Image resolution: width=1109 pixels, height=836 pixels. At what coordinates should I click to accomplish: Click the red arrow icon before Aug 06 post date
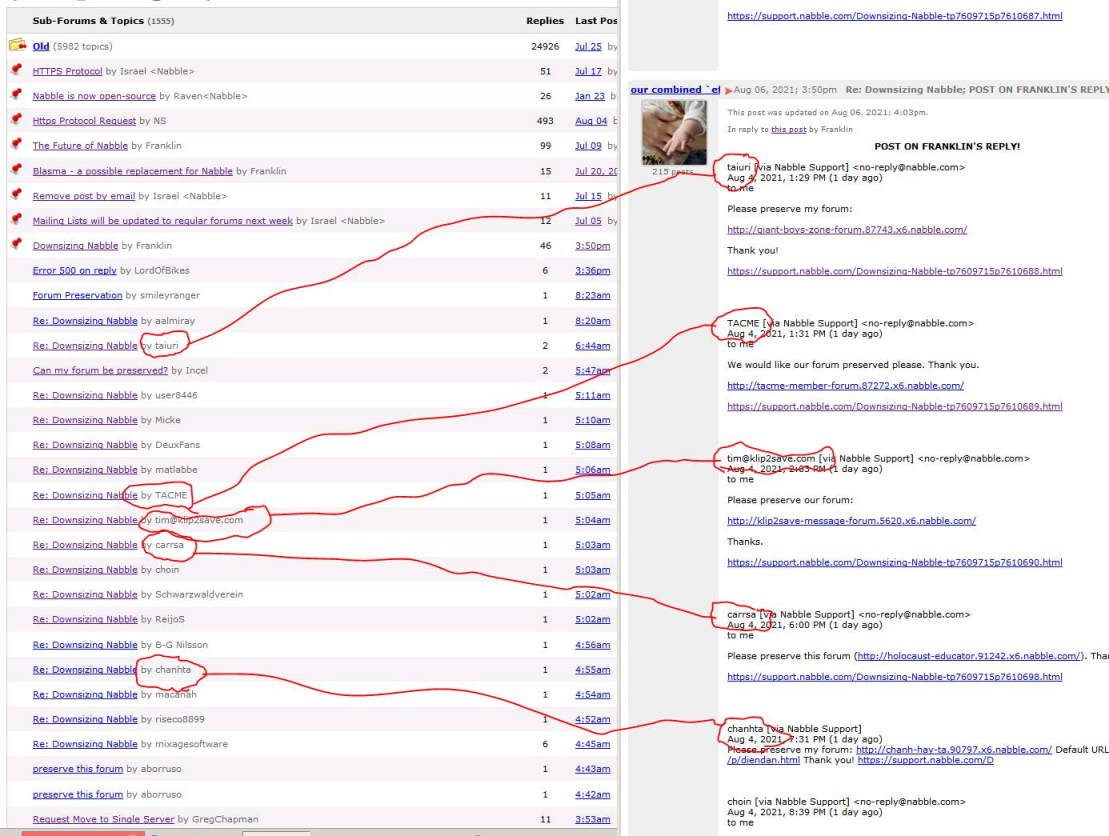(x=729, y=90)
